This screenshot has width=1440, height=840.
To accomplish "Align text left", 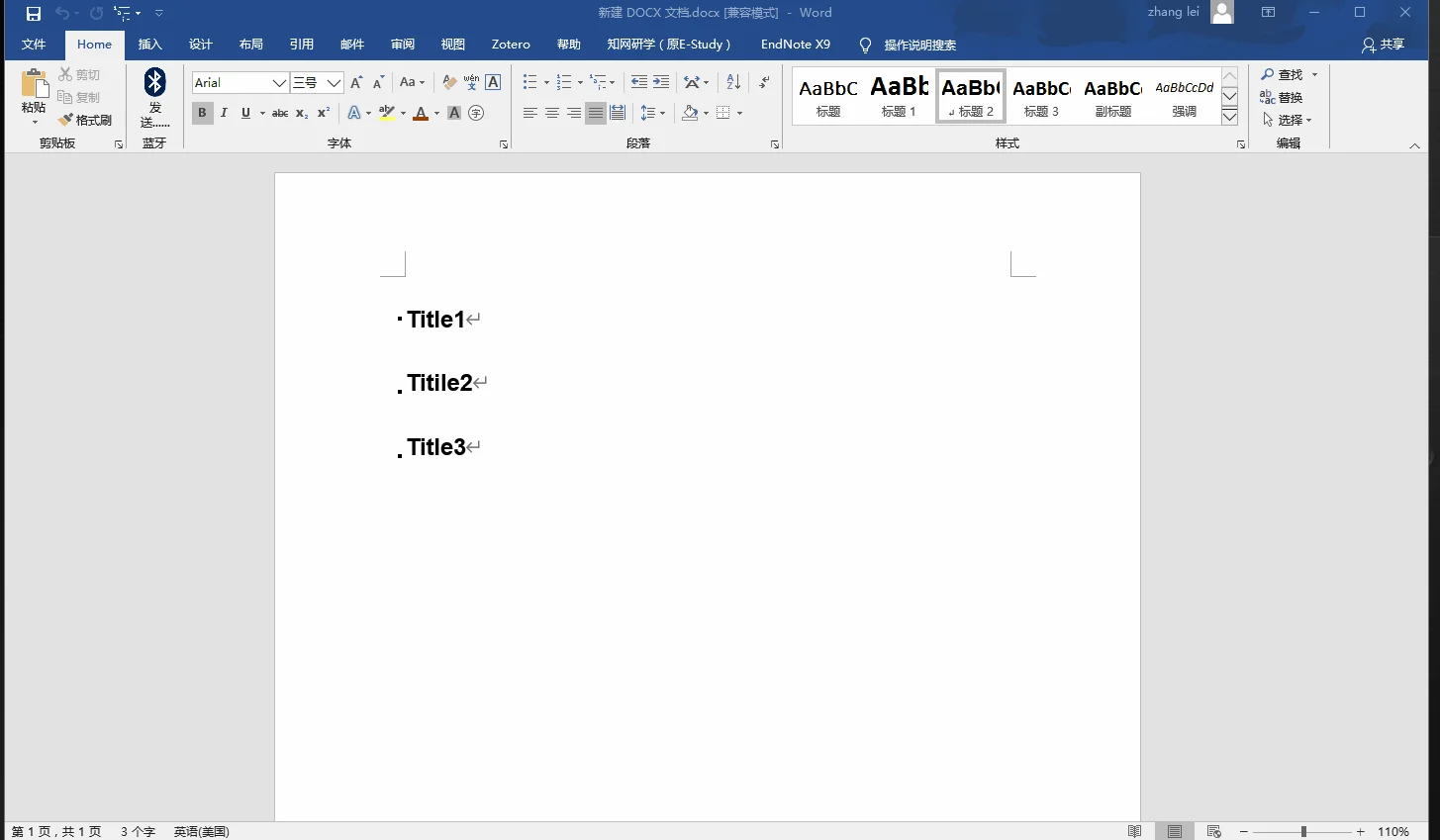I will [530, 113].
